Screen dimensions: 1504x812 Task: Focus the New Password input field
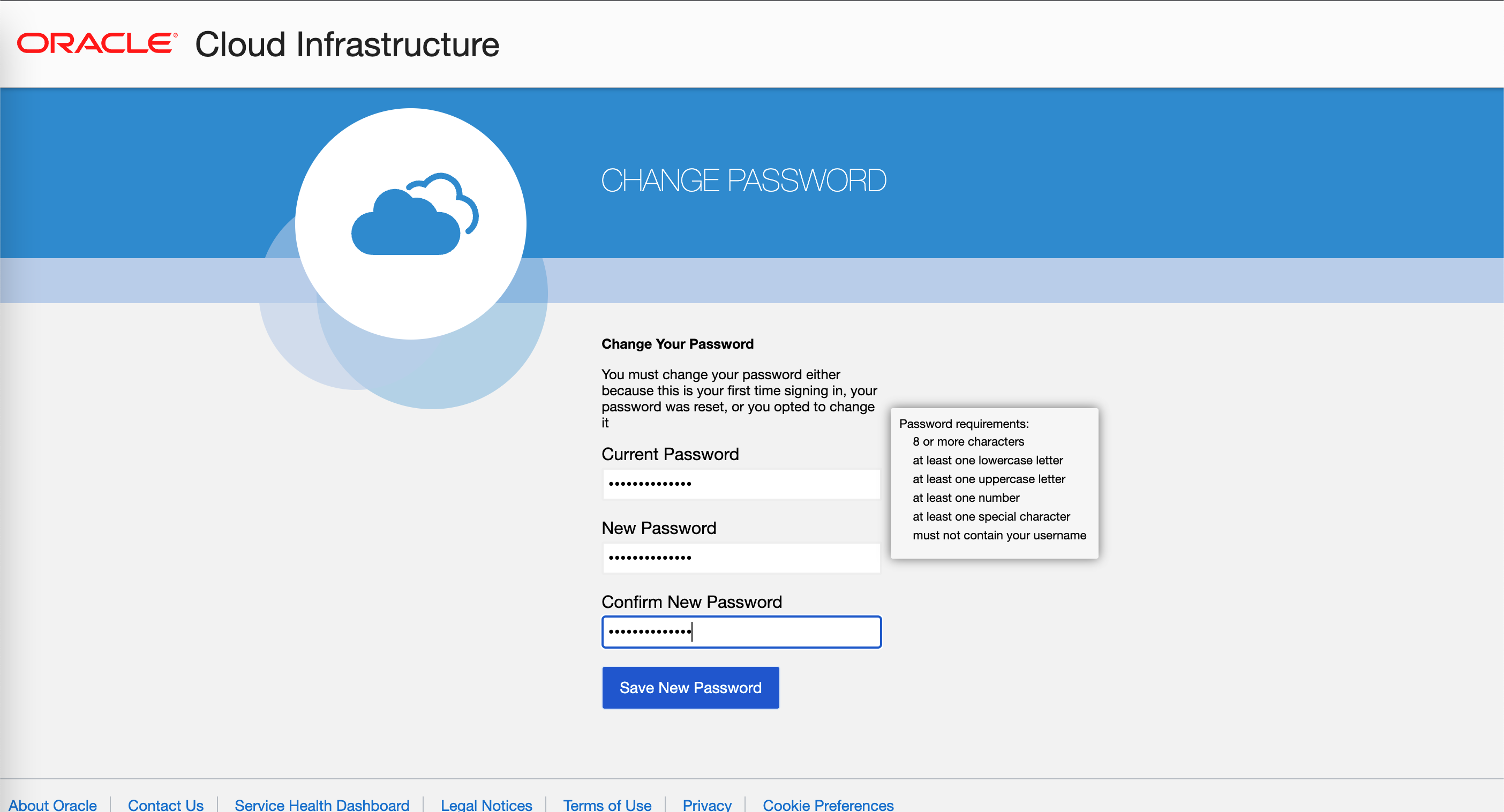point(741,558)
